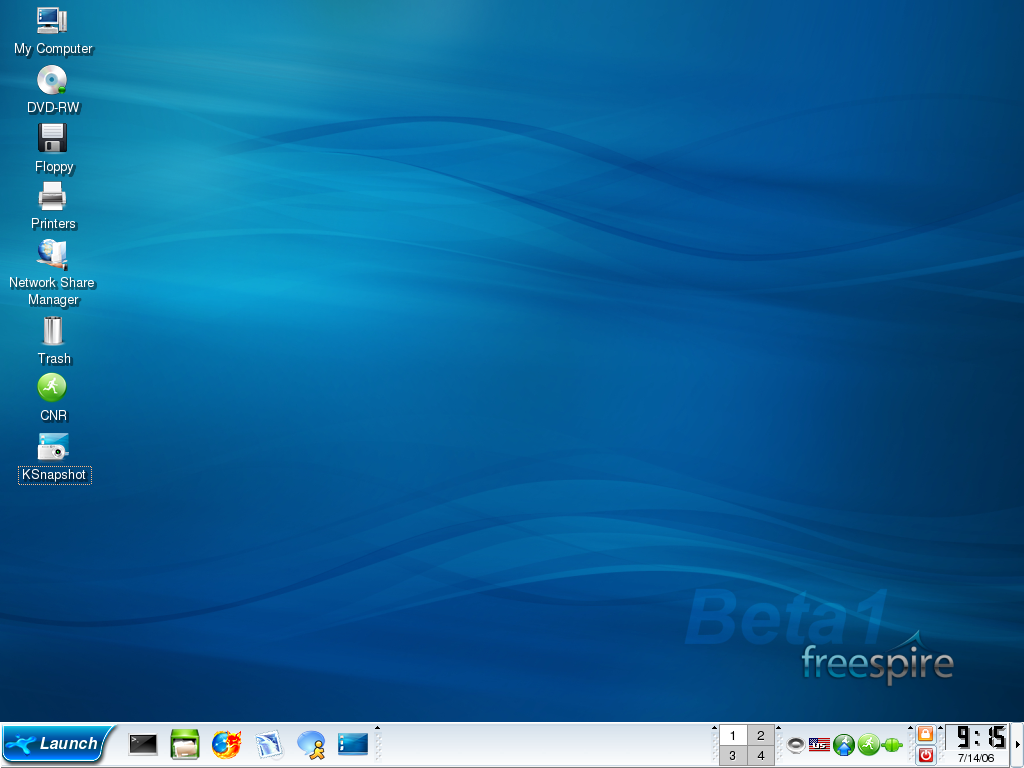The width and height of the screenshot is (1024, 768).
Task: Select the DVD-RW drive icon
Action: 53,90
